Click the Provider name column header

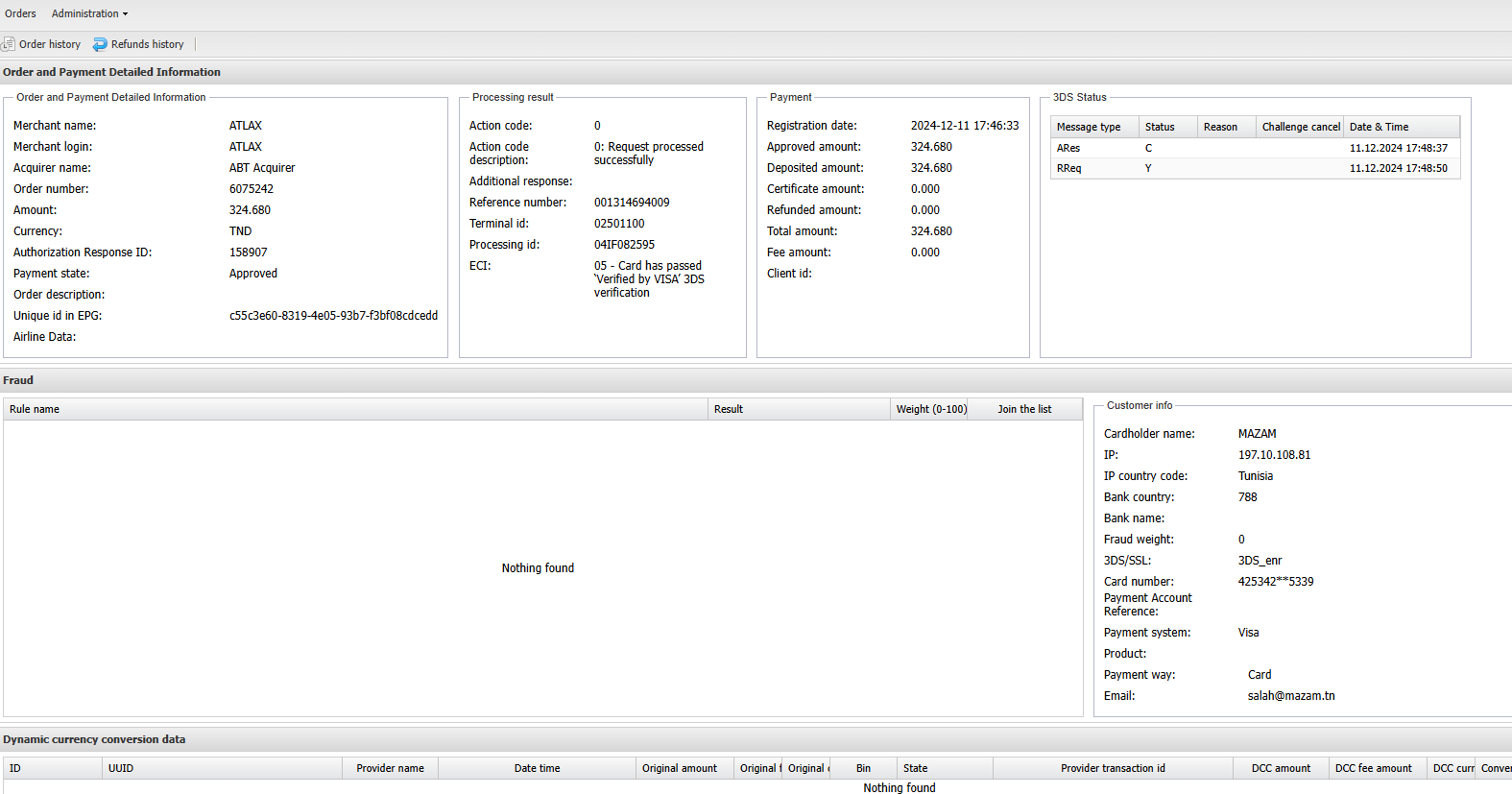point(390,768)
